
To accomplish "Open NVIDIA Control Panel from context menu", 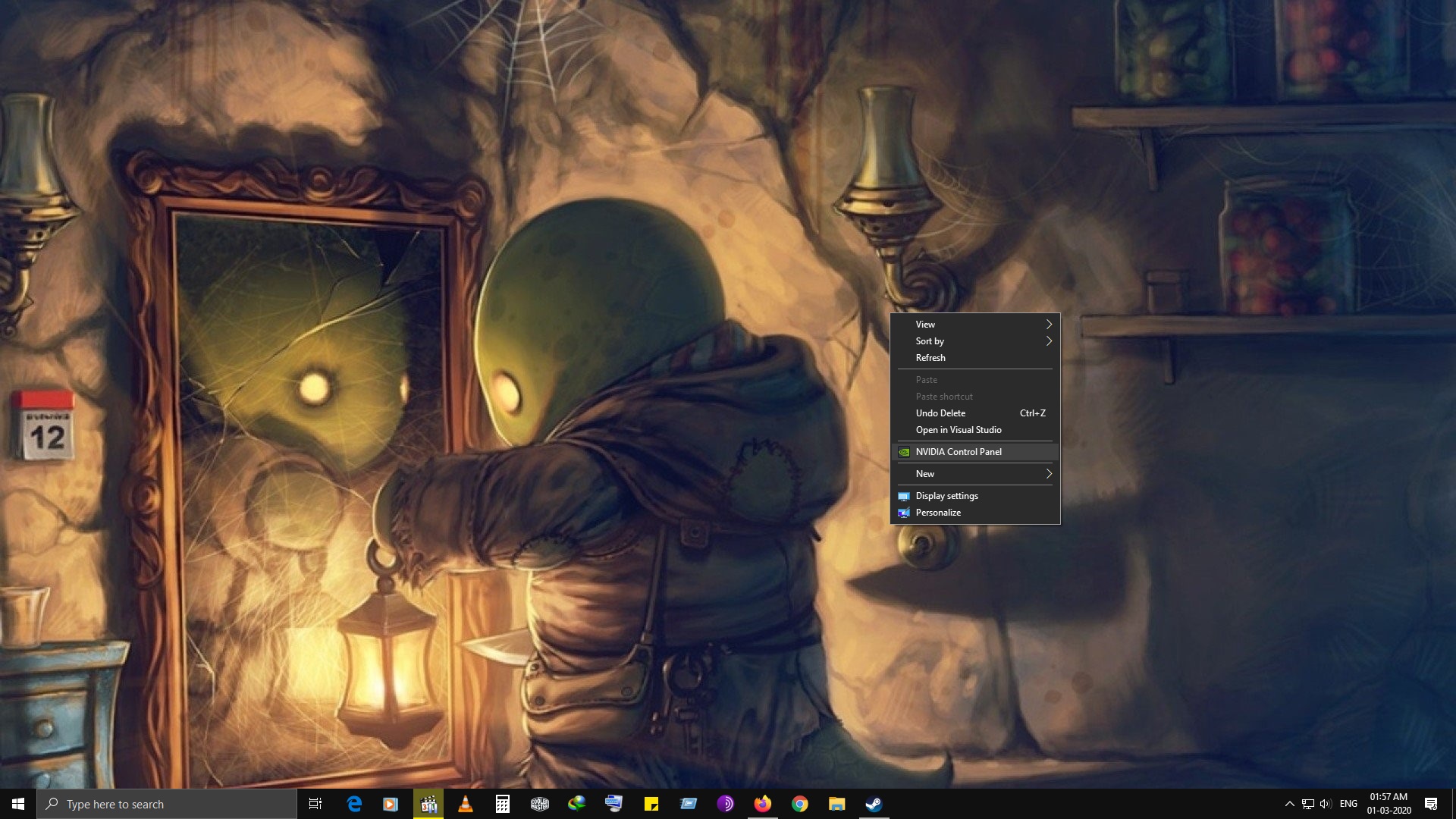I will pos(959,452).
